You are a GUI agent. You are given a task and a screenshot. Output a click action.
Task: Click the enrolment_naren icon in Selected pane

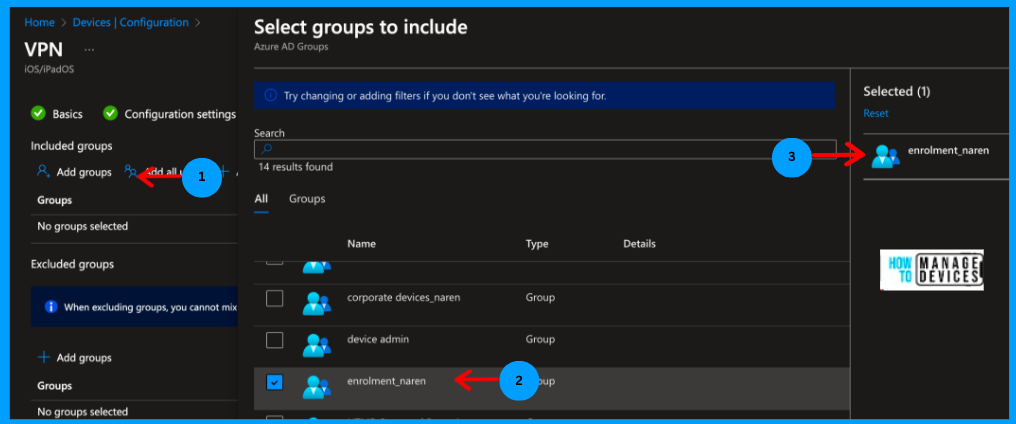click(x=885, y=156)
